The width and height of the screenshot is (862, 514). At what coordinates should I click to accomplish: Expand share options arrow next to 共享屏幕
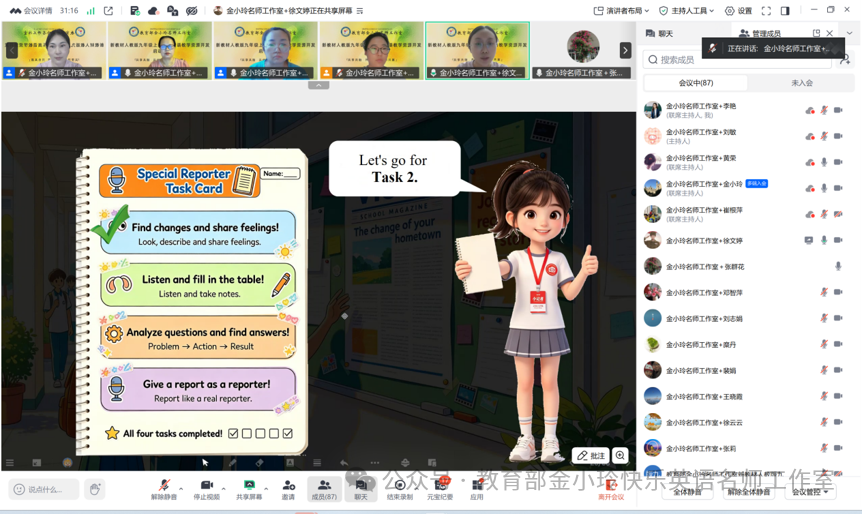point(266,488)
